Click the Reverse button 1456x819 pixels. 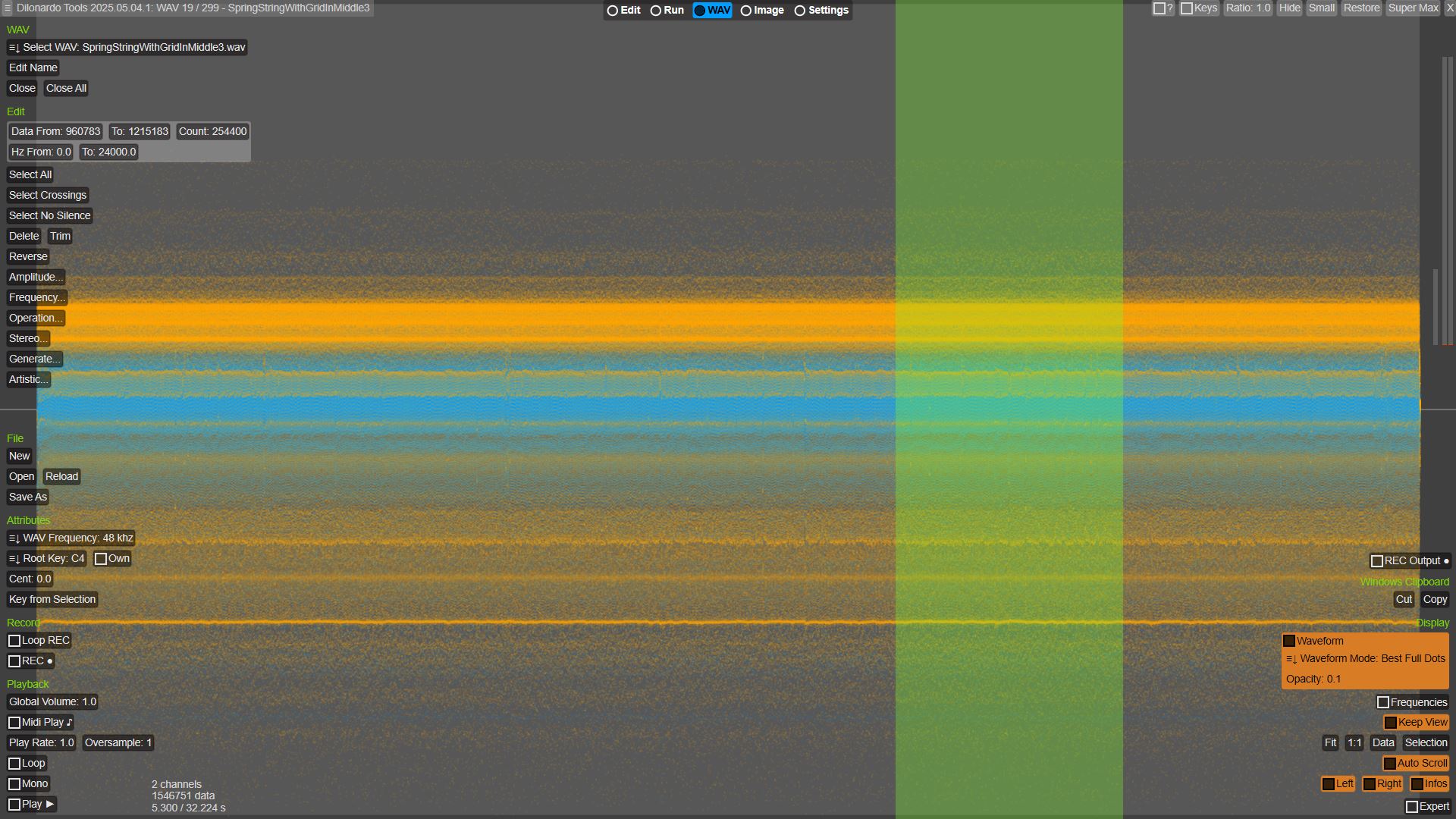click(x=28, y=256)
